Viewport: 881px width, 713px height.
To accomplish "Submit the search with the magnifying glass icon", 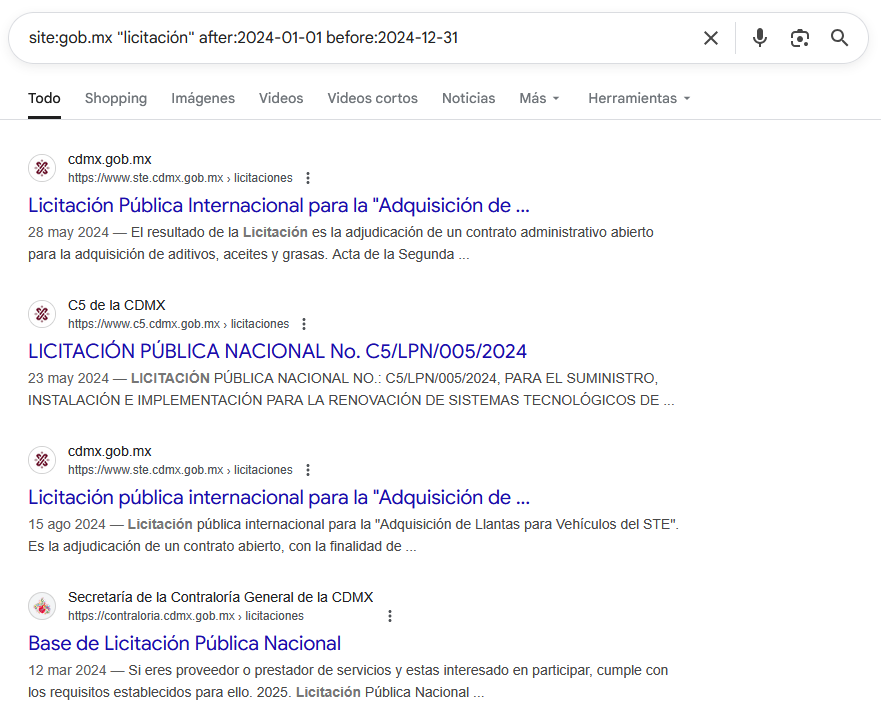I will [839, 38].
